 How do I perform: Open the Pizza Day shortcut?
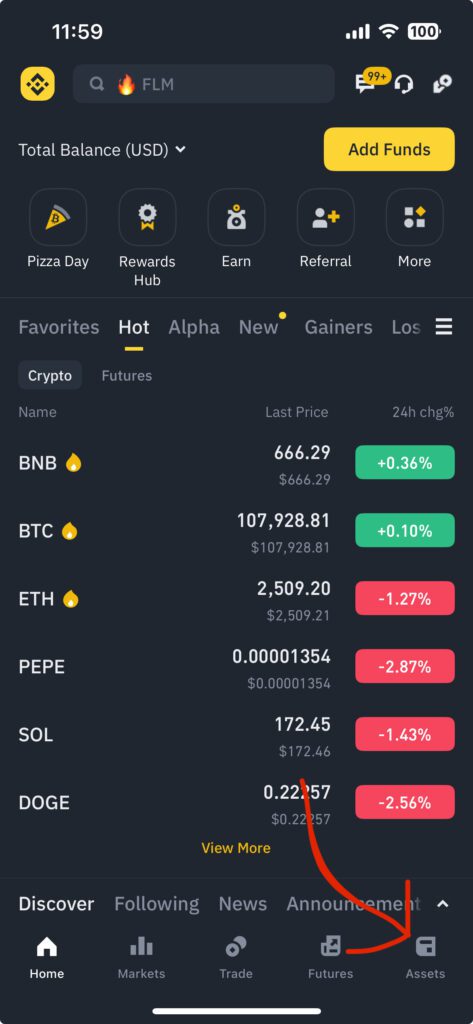(x=57, y=217)
